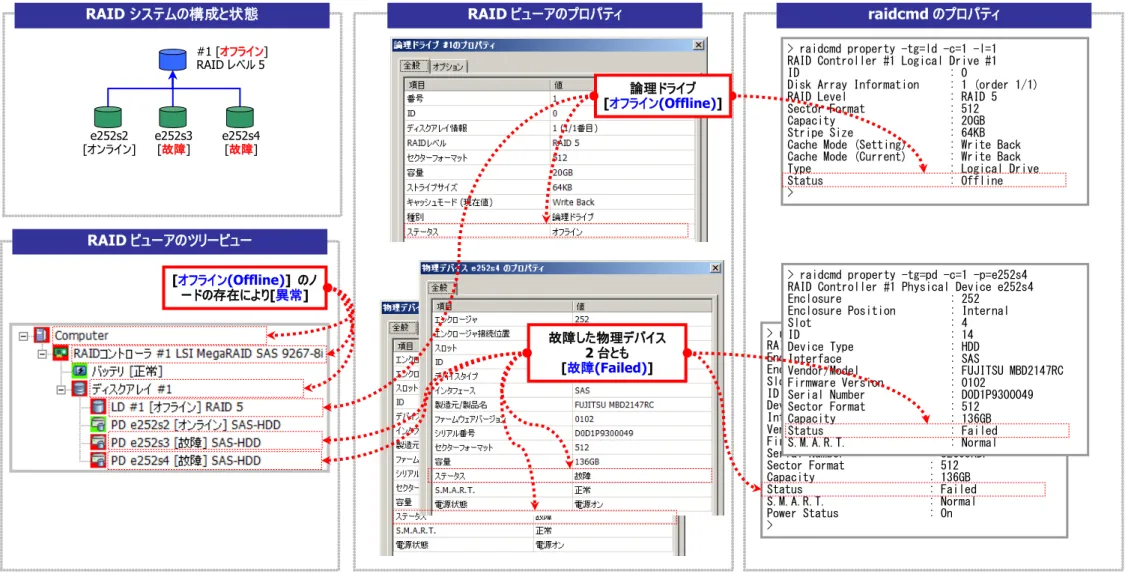Click 'Stripe Size : 64KB' line in raidcmd output
This screenshot has height=574, width=1131.
point(886,133)
